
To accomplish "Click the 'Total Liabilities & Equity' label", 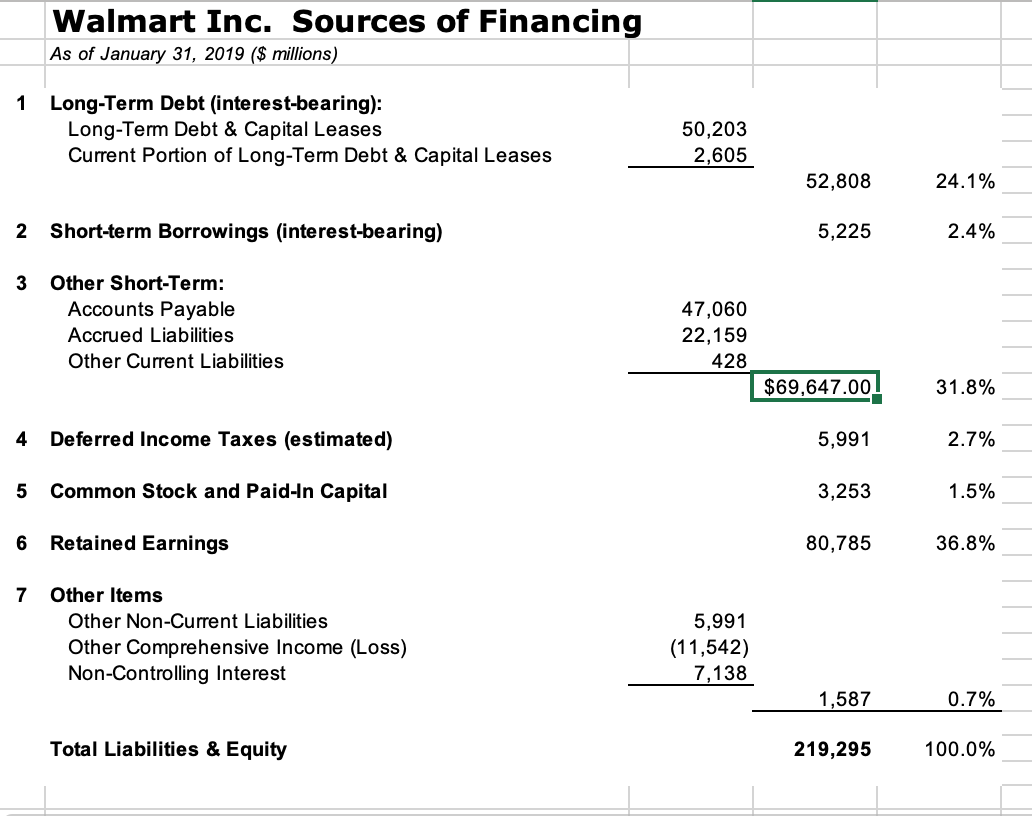I will (x=168, y=750).
